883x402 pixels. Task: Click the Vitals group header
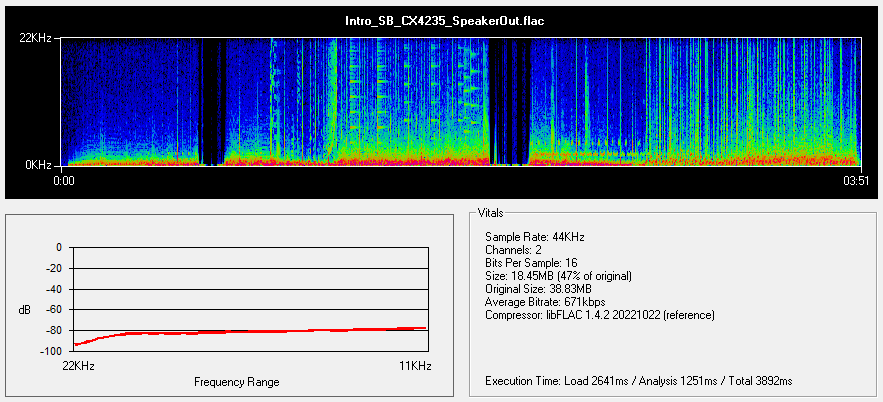pos(490,213)
